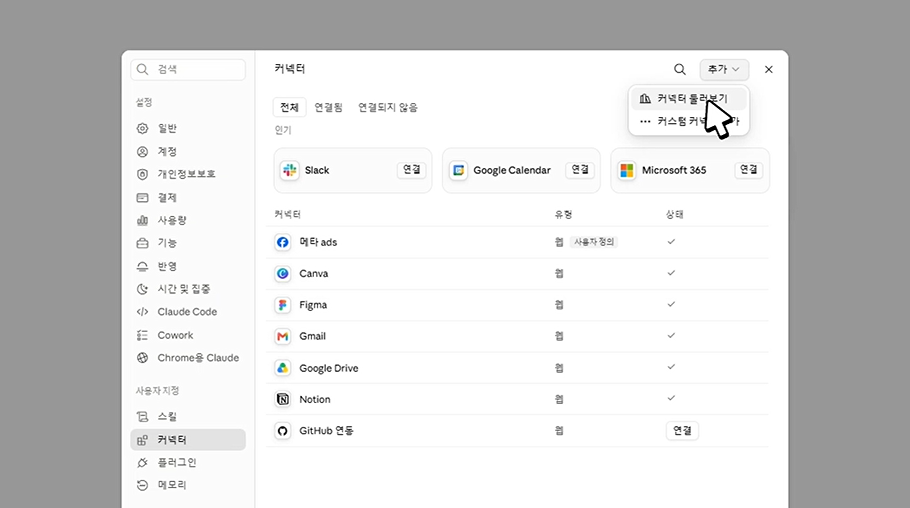Click the Google Calendar logo icon
Screen dimensions: 910x508
(x=458, y=170)
